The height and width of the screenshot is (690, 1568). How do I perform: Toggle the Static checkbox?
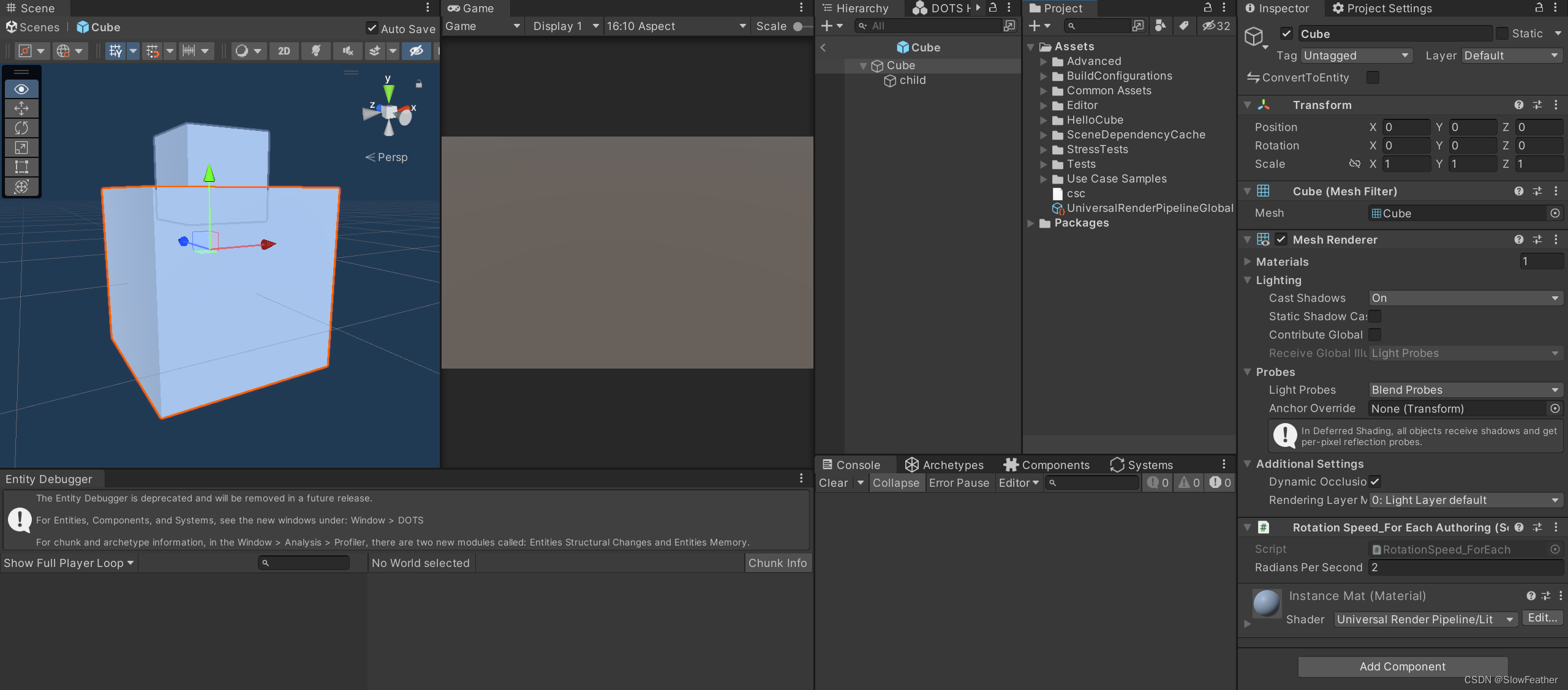pyautogui.click(x=1502, y=33)
